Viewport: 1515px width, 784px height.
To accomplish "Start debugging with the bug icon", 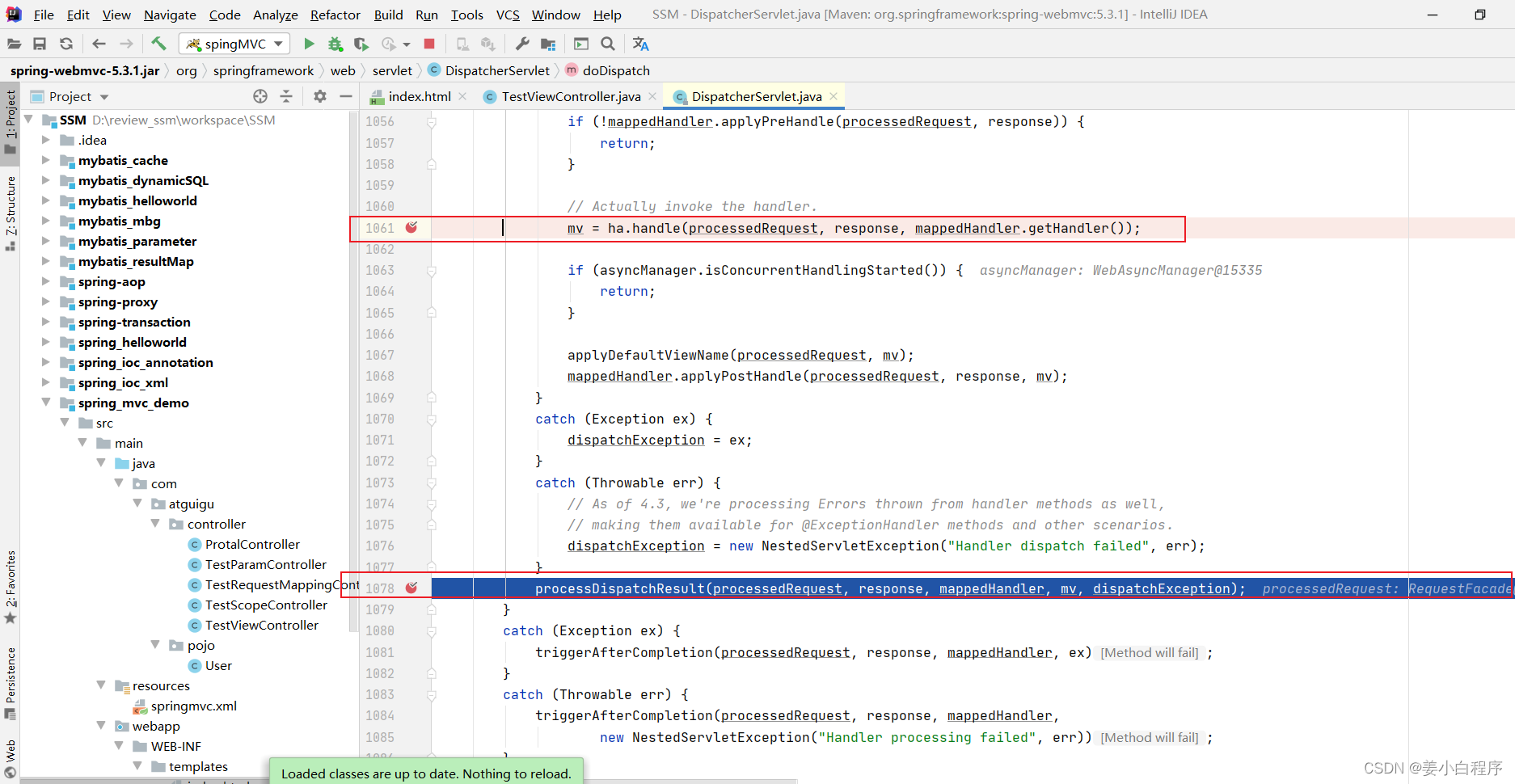I will [x=335, y=44].
